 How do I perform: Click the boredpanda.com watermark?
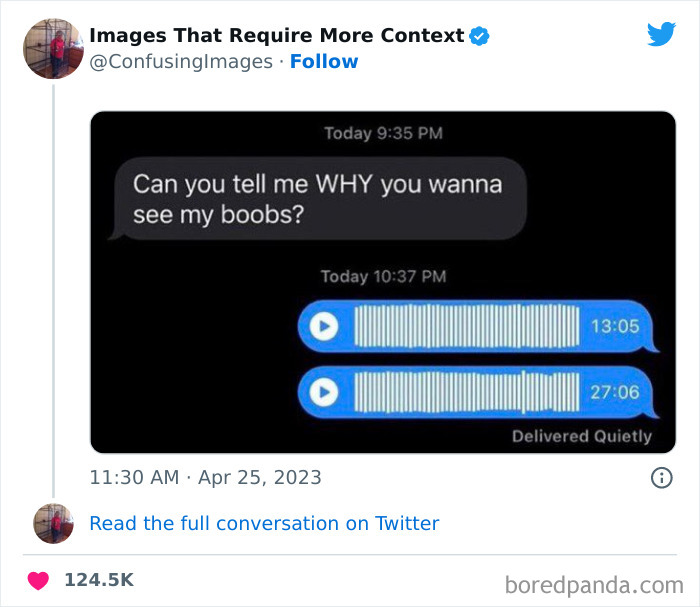tap(594, 586)
